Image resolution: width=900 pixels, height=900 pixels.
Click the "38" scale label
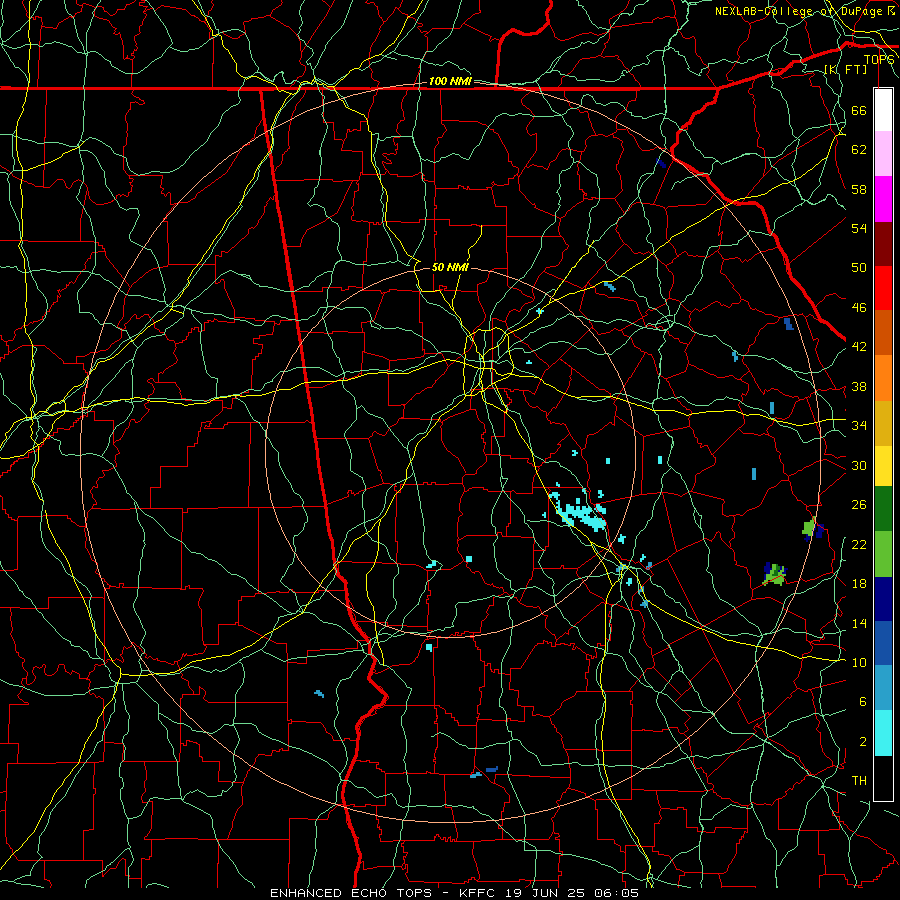click(x=859, y=386)
